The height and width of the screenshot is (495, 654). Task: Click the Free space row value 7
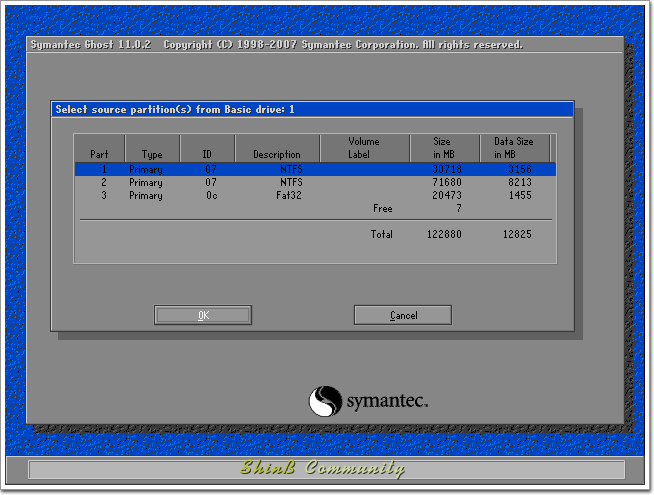coord(459,209)
